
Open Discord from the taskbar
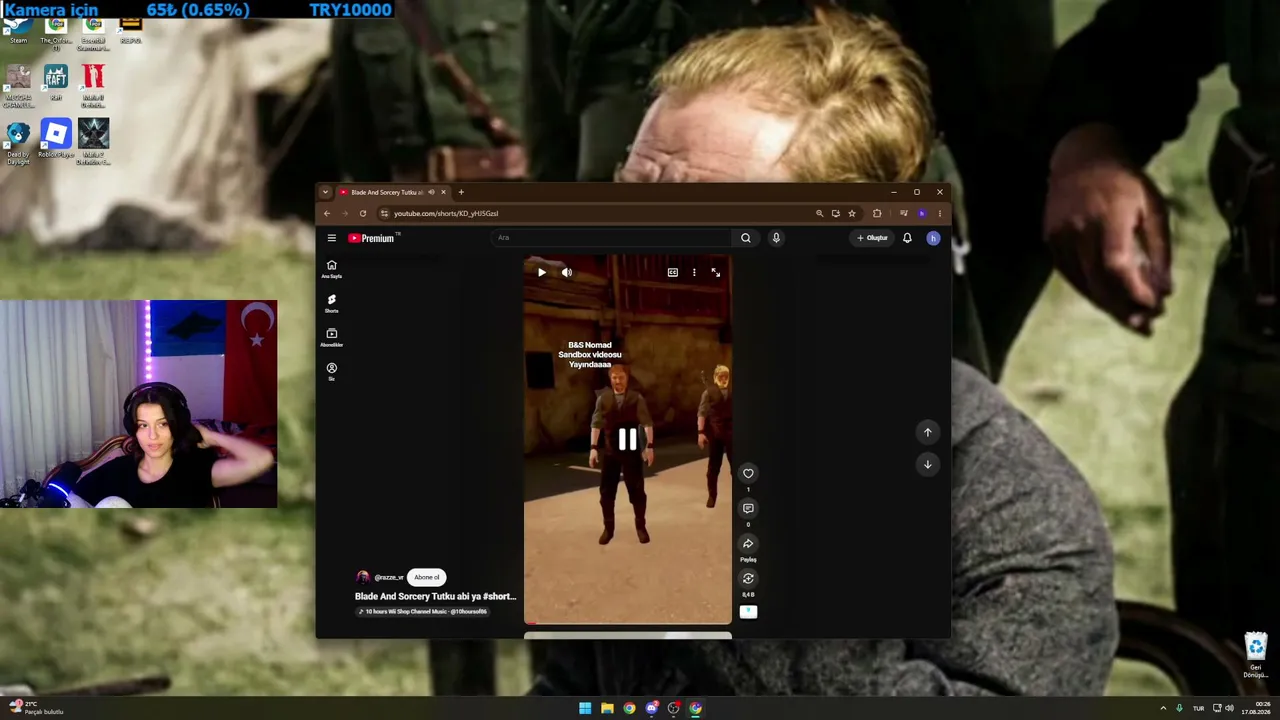click(651, 708)
